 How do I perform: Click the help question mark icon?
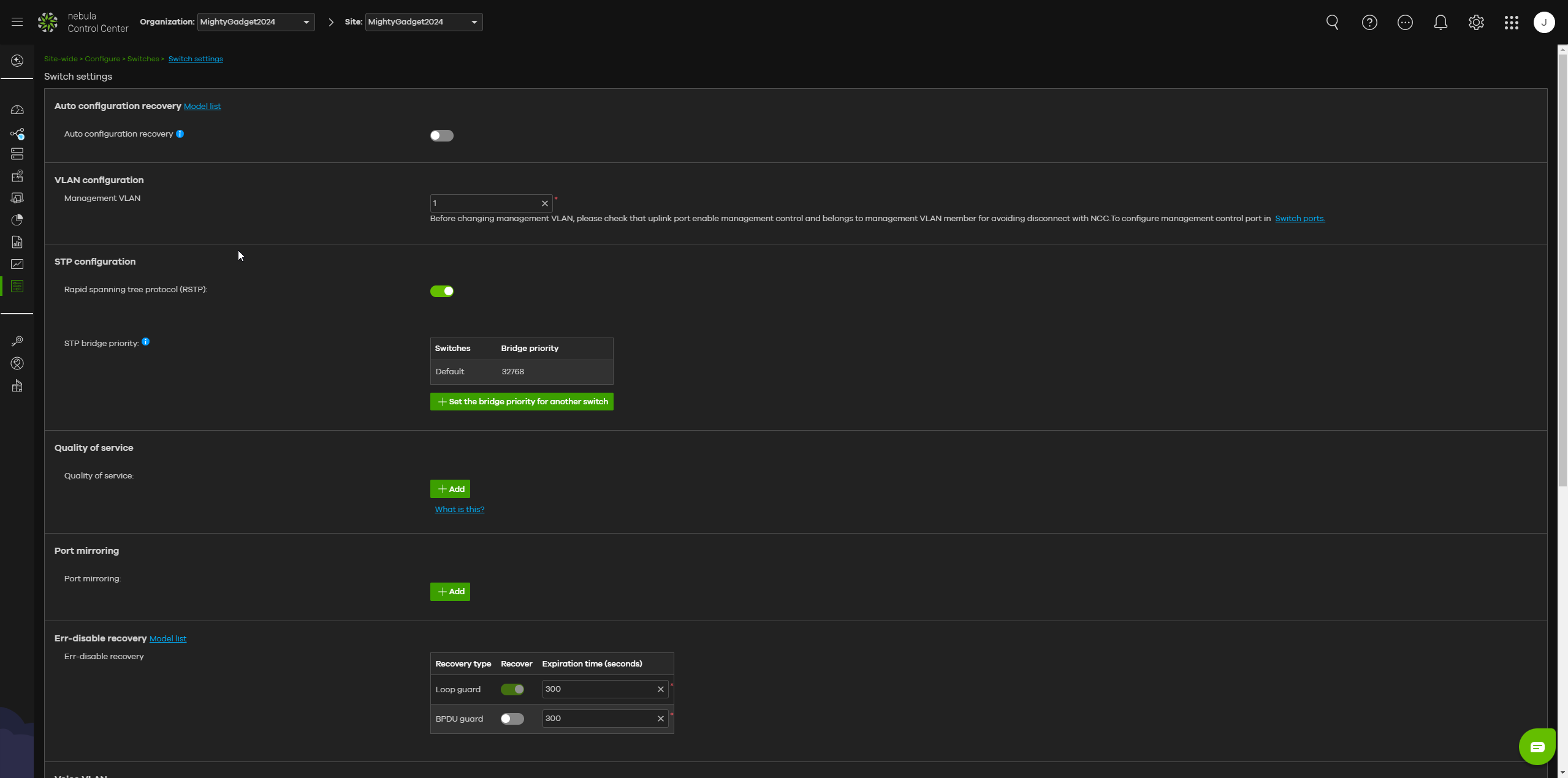click(1369, 23)
